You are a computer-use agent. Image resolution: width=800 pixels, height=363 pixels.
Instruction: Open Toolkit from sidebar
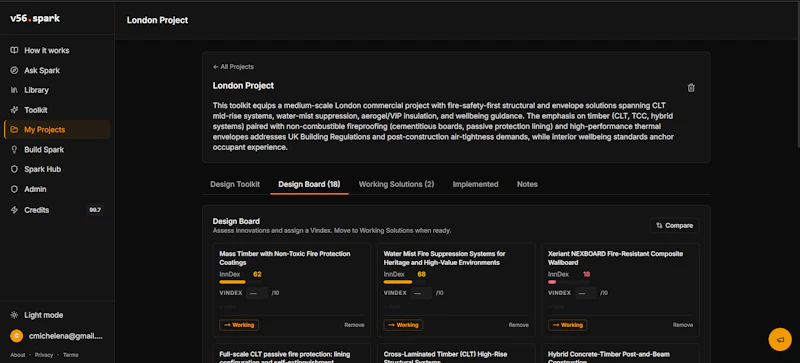click(x=57, y=110)
